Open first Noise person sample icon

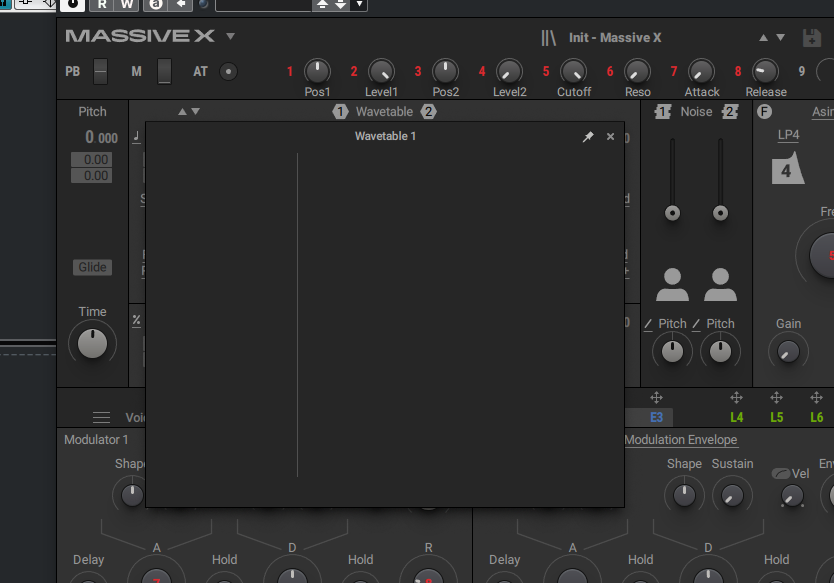pos(672,285)
